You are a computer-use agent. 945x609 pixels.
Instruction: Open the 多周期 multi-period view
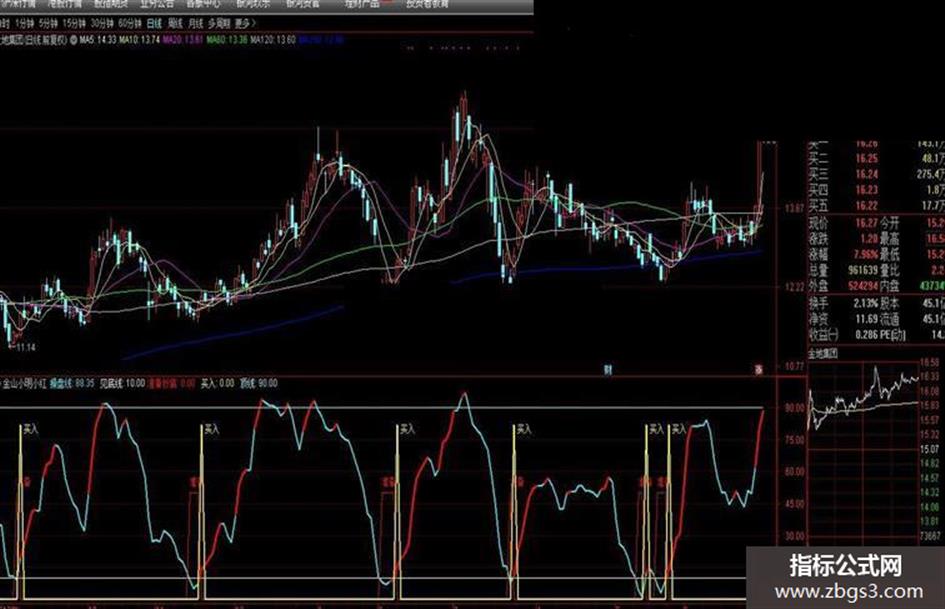pyautogui.click(x=219, y=24)
